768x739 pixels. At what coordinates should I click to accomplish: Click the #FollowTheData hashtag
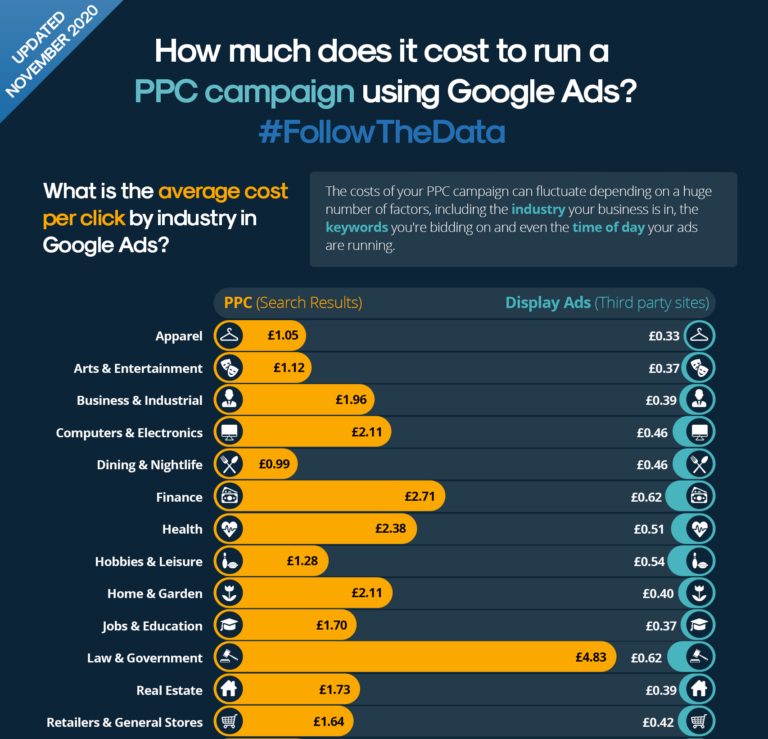coord(382,132)
